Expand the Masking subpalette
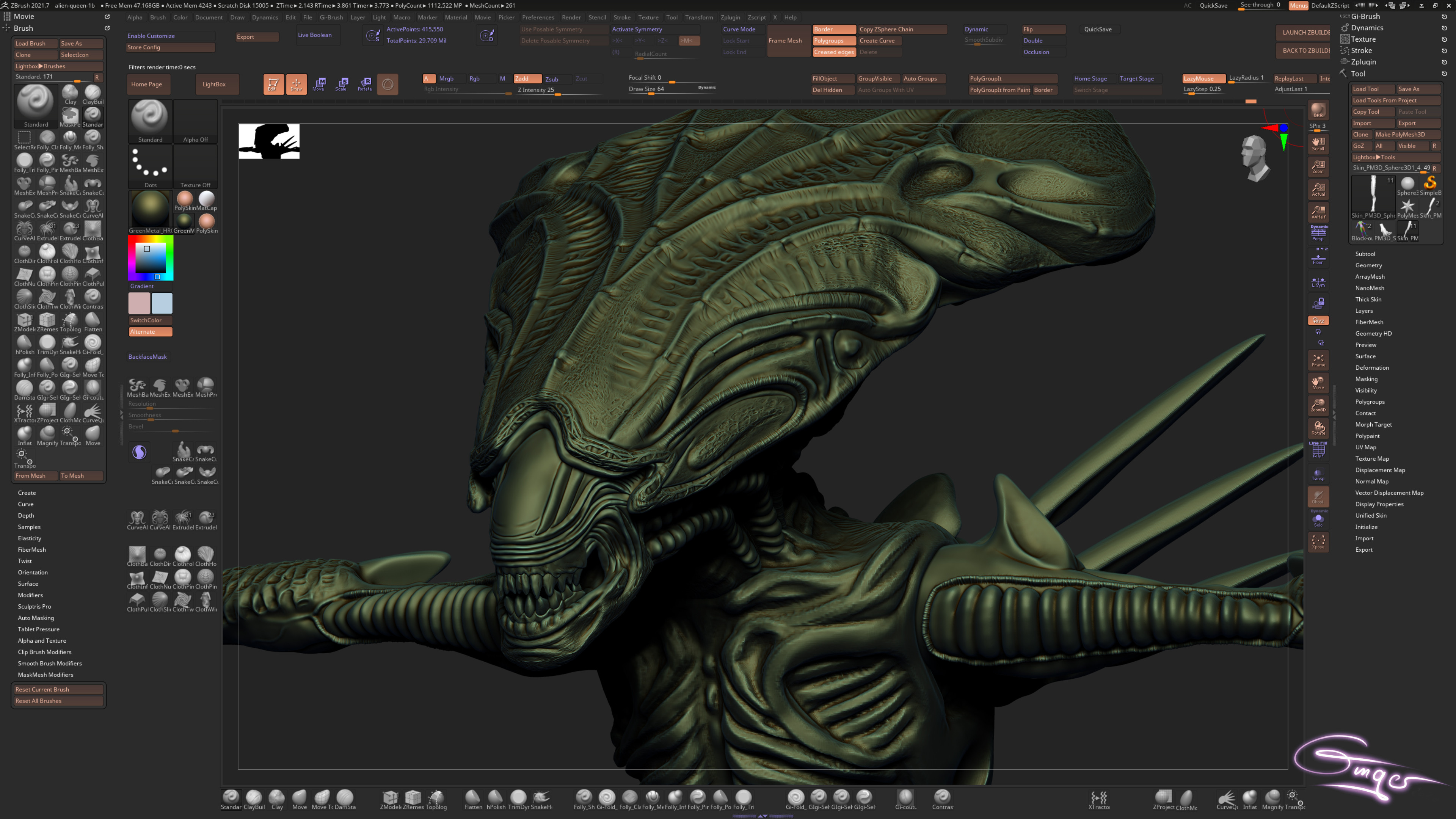The width and height of the screenshot is (1456, 819). point(1366,379)
